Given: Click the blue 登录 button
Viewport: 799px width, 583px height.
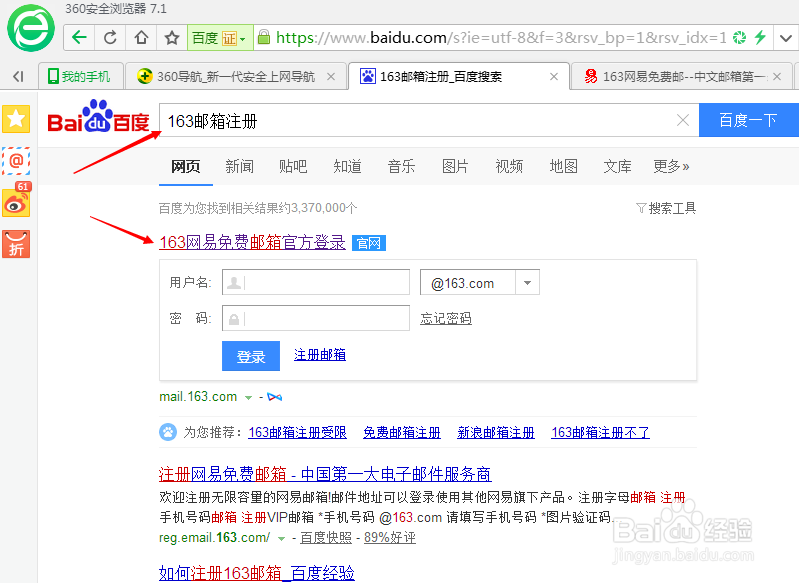Looking at the screenshot, I should click(251, 356).
